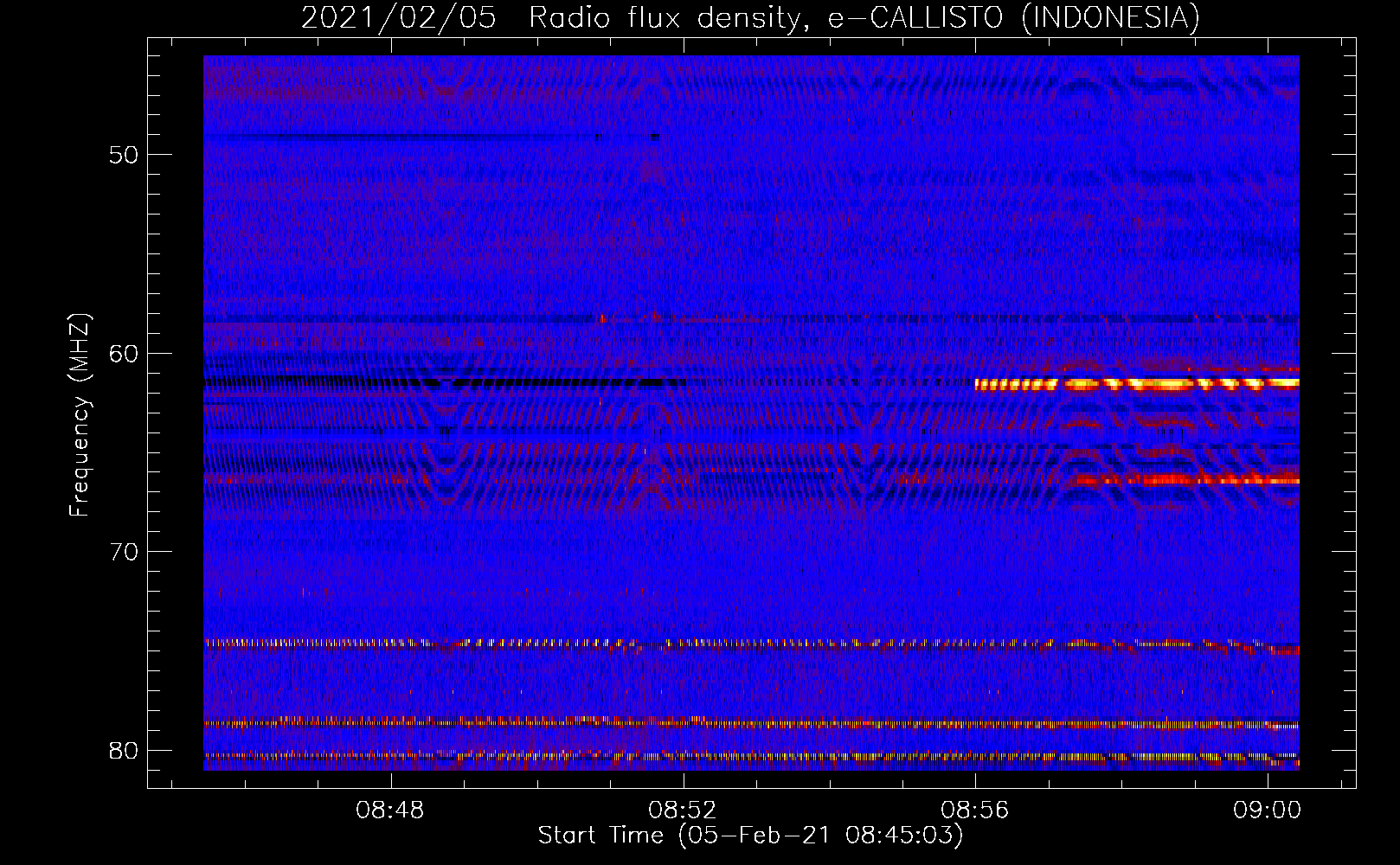The image size is (1400, 865).
Task: Click the 08:56 time tick label
Action: coord(975,811)
